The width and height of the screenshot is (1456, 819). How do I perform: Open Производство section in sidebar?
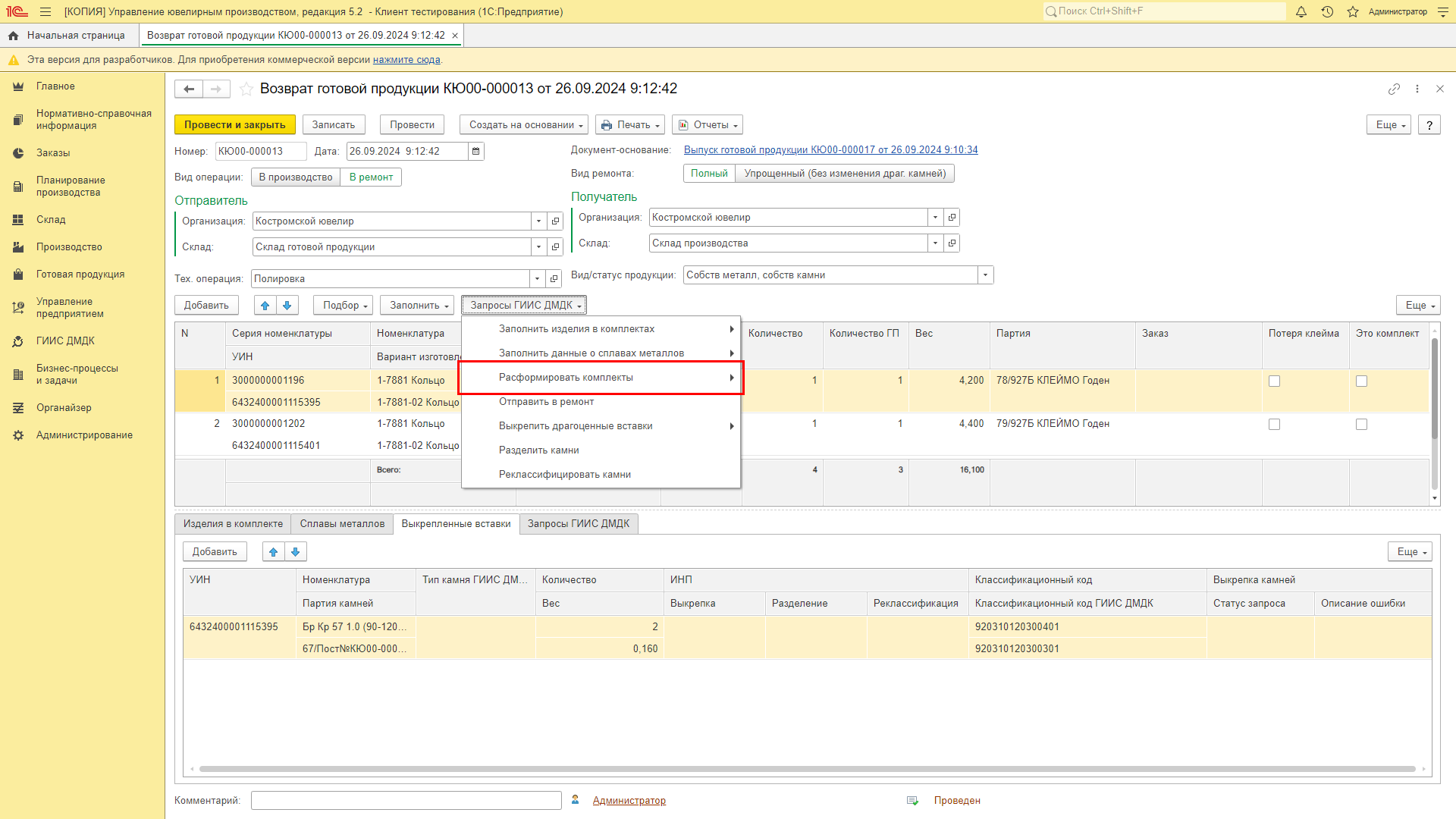pos(69,247)
